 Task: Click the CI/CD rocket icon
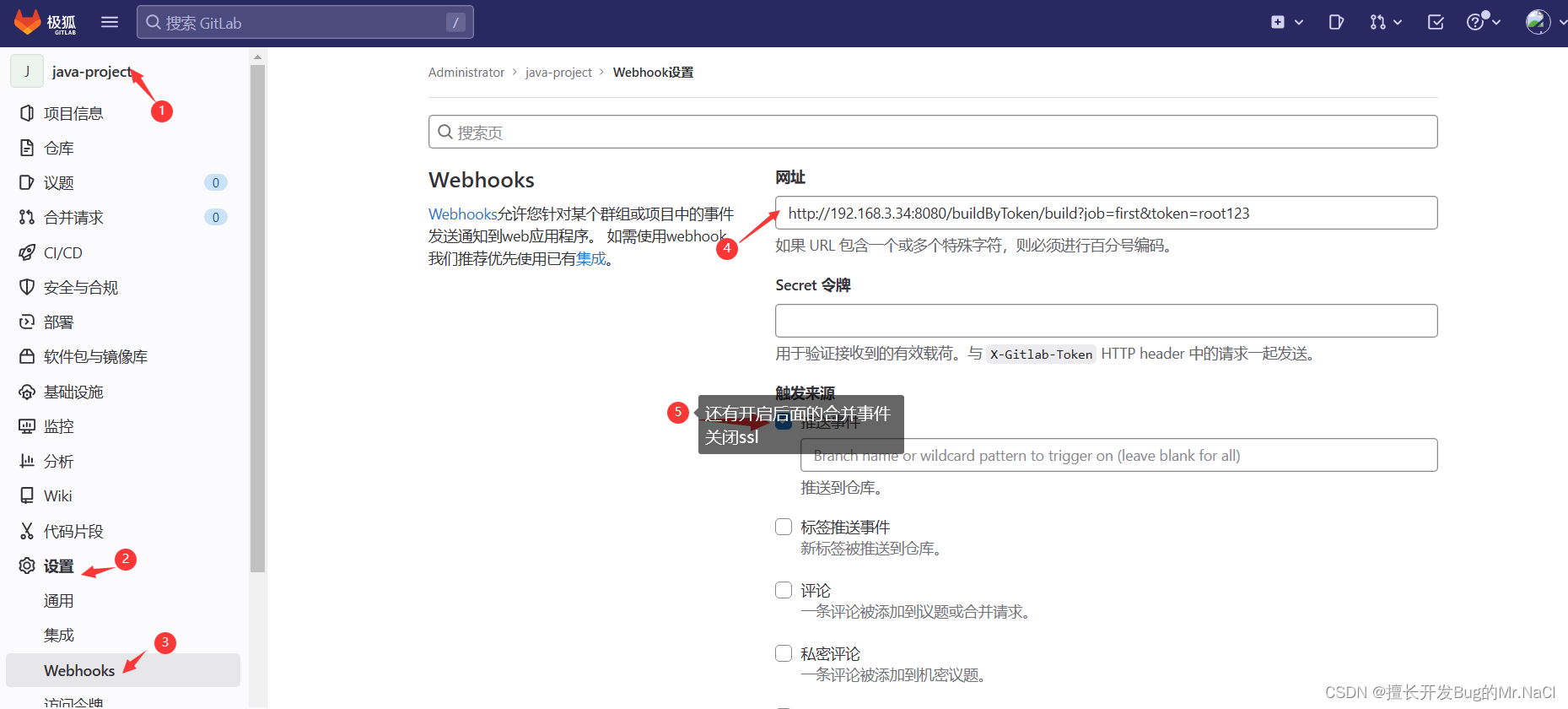click(27, 252)
